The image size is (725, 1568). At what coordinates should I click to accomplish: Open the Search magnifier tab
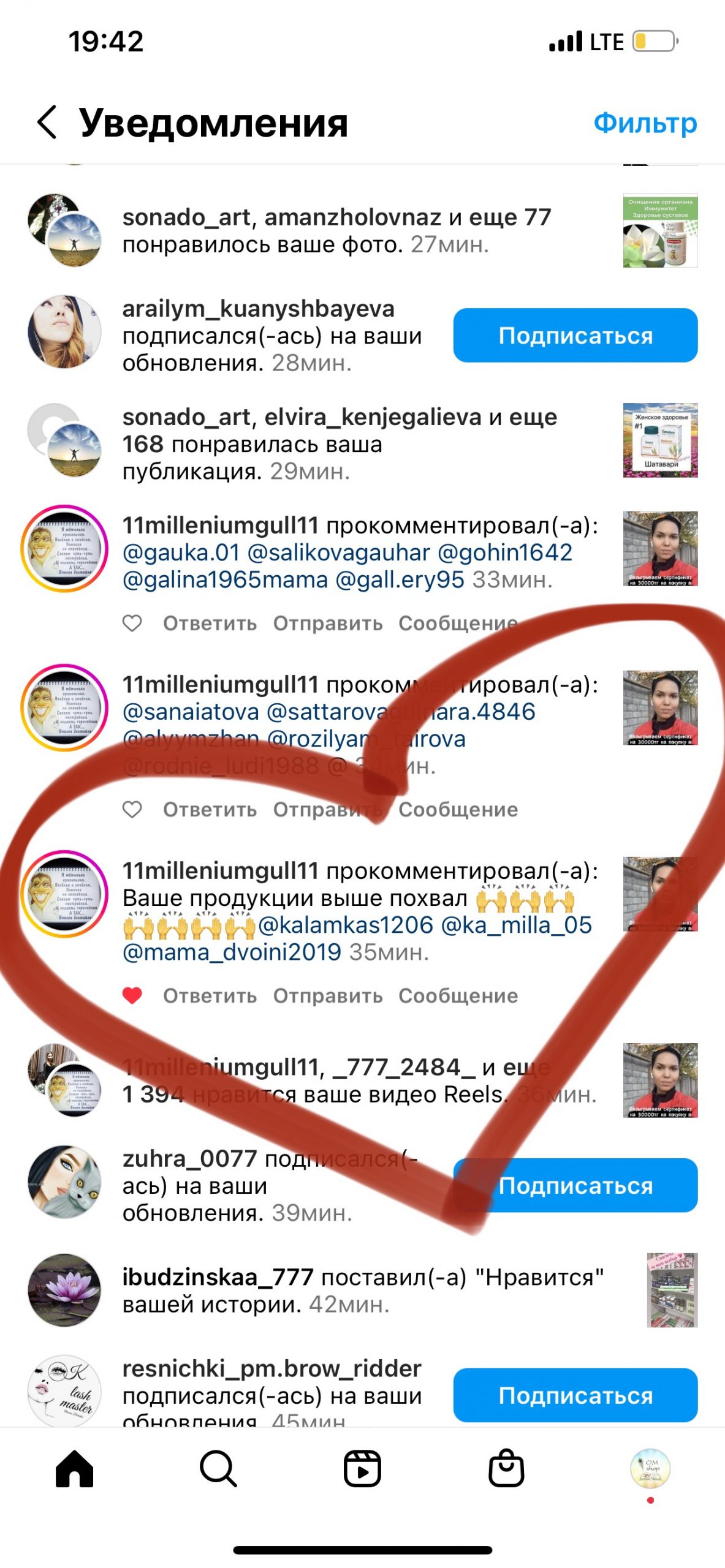pos(218,1468)
